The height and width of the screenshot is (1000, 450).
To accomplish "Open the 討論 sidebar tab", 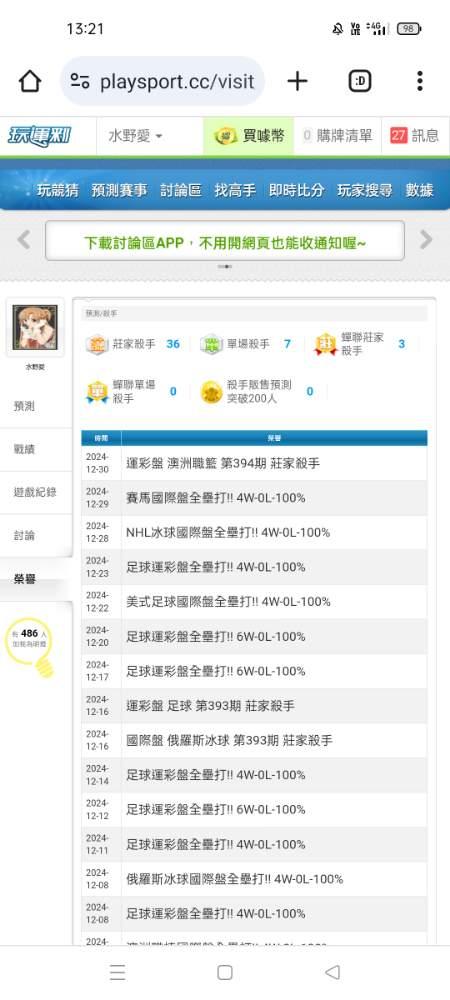I will click(x=35, y=536).
